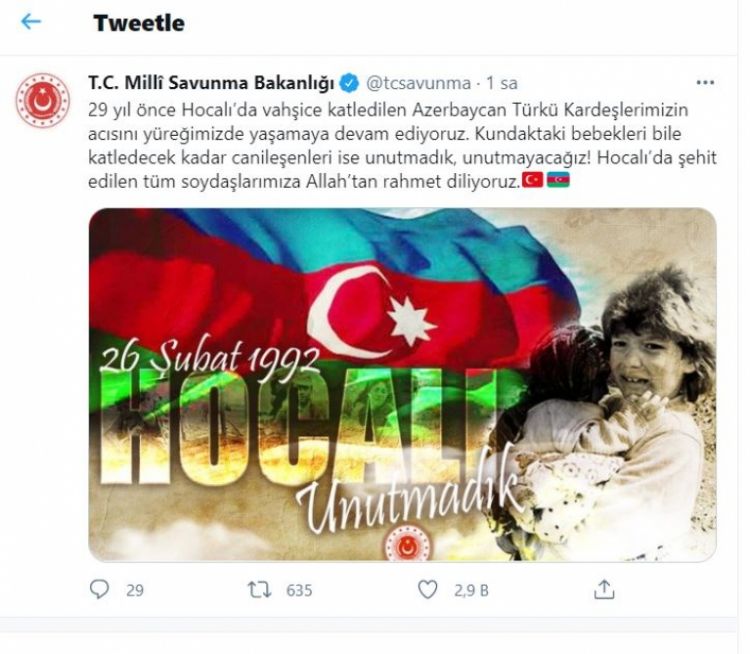Click the reply speech bubble icon
Image resolution: width=750 pixels, height=654 pixels.
(99, 589)
